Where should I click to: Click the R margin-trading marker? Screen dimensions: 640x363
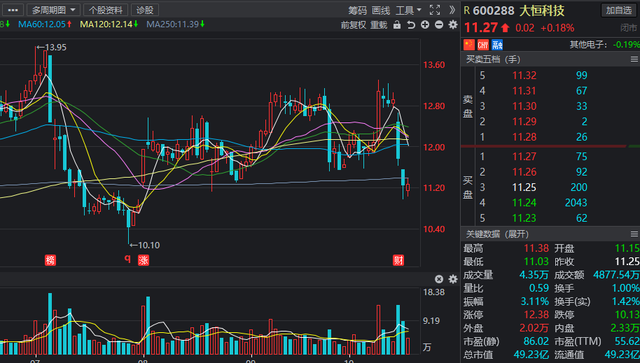pyautogui.click(x=467, y=11)
